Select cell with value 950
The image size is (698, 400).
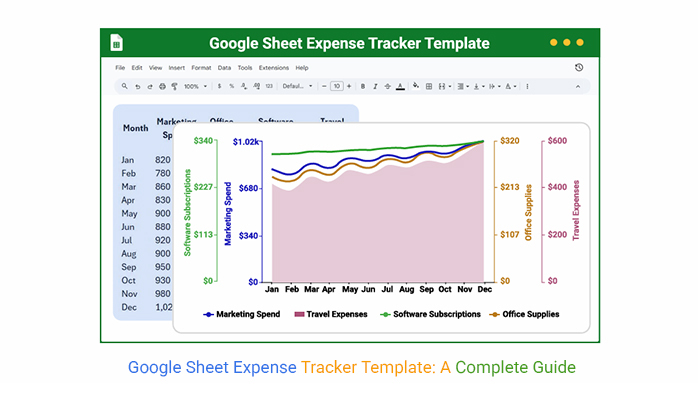[x=162, y=267]
